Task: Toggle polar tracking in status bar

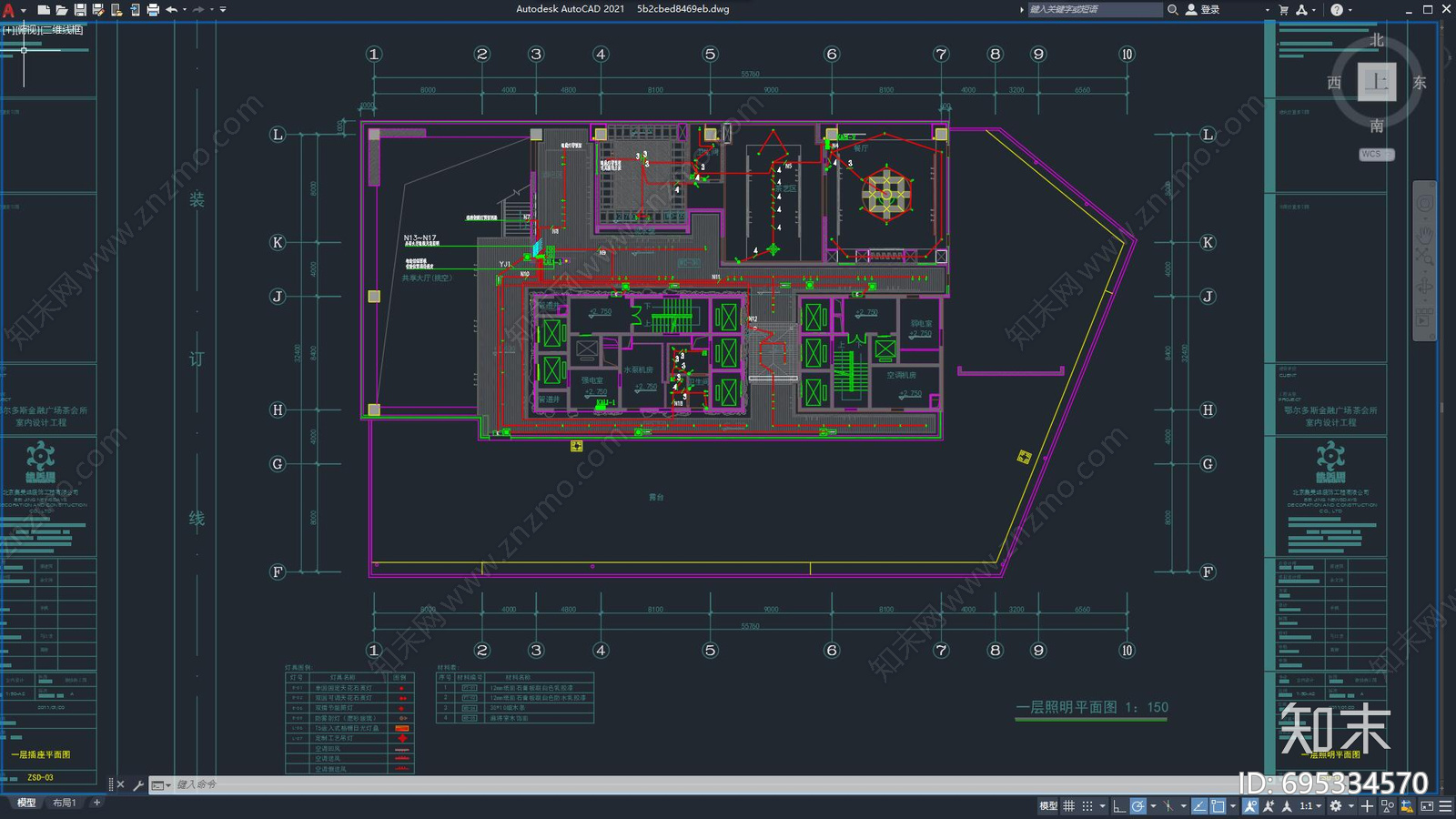Action: 1138,806
